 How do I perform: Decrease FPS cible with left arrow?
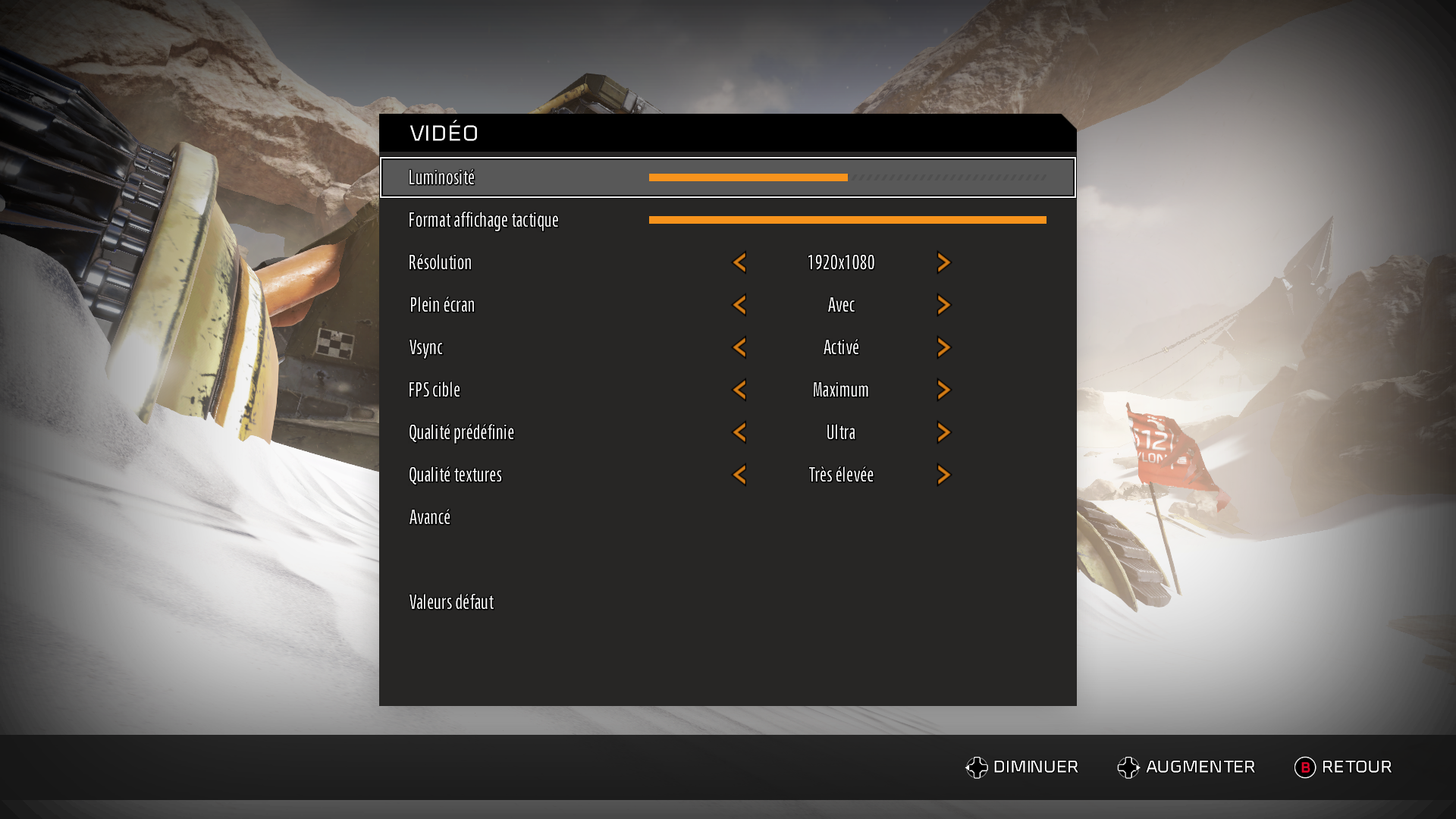click(739, 390)
